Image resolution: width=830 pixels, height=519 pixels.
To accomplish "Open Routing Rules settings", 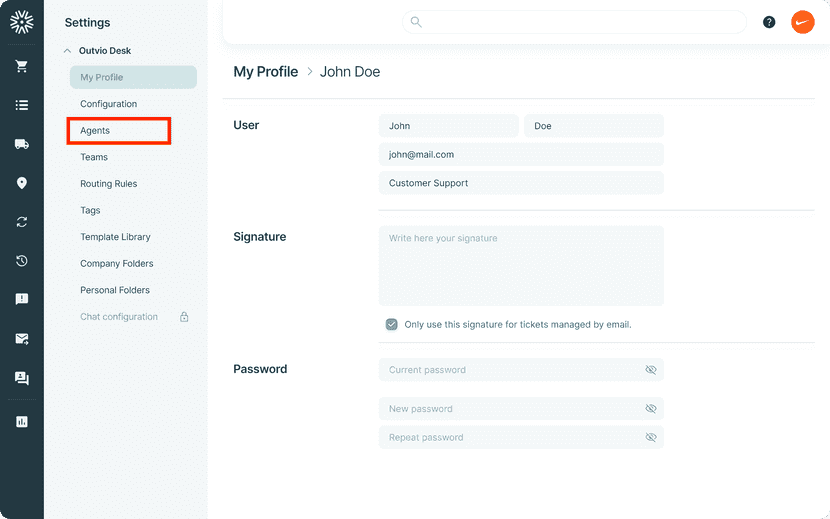I will click(x=109, y=184).
